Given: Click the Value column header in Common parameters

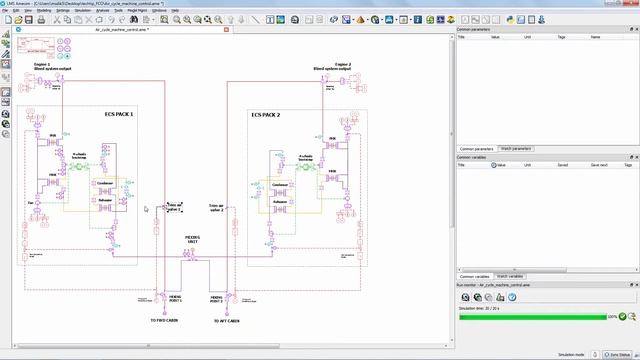Looking at the screenshot, I should point(495,37).
